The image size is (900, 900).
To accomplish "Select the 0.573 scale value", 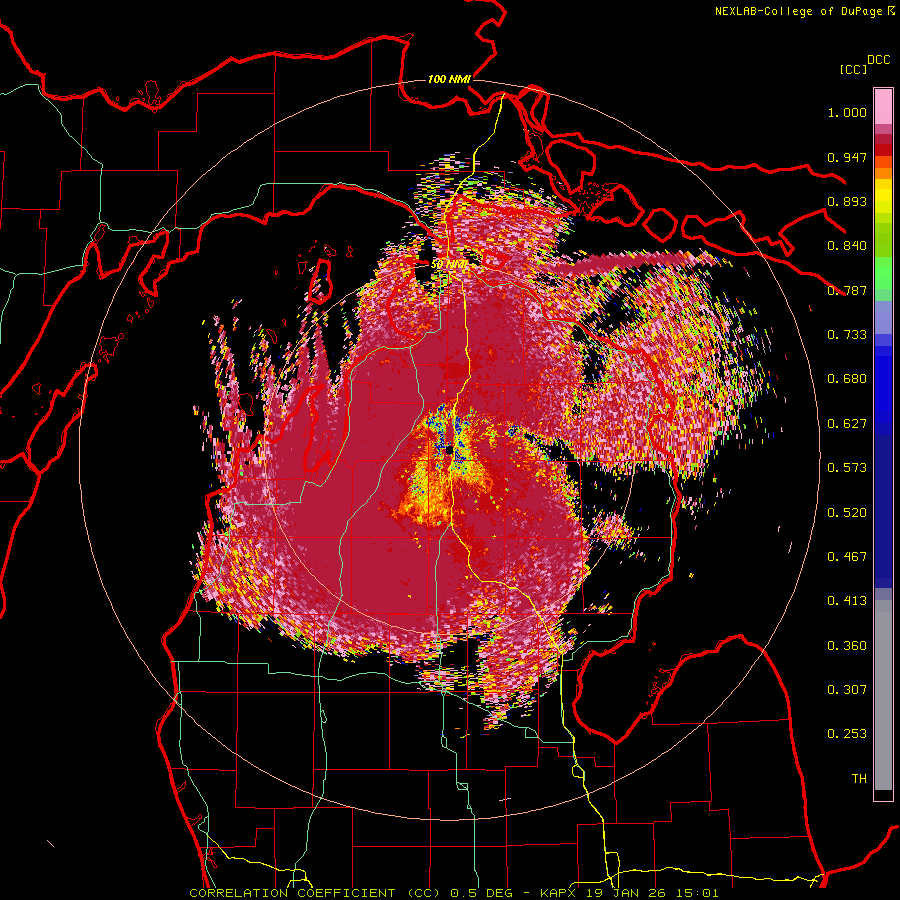I will pyautogui.click(x=847, y=468).
